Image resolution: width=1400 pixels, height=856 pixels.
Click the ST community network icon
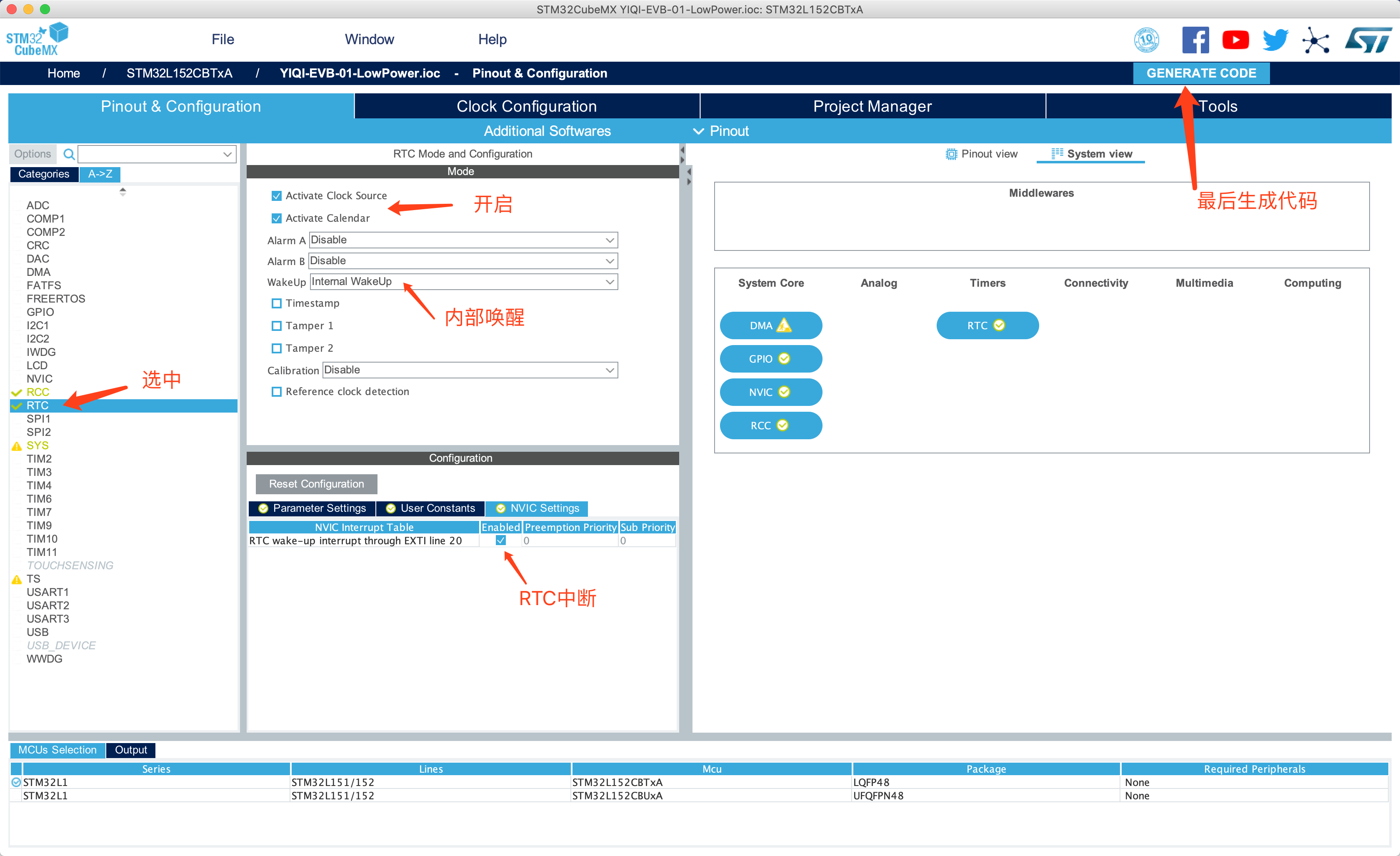[x=1315, y=40]
